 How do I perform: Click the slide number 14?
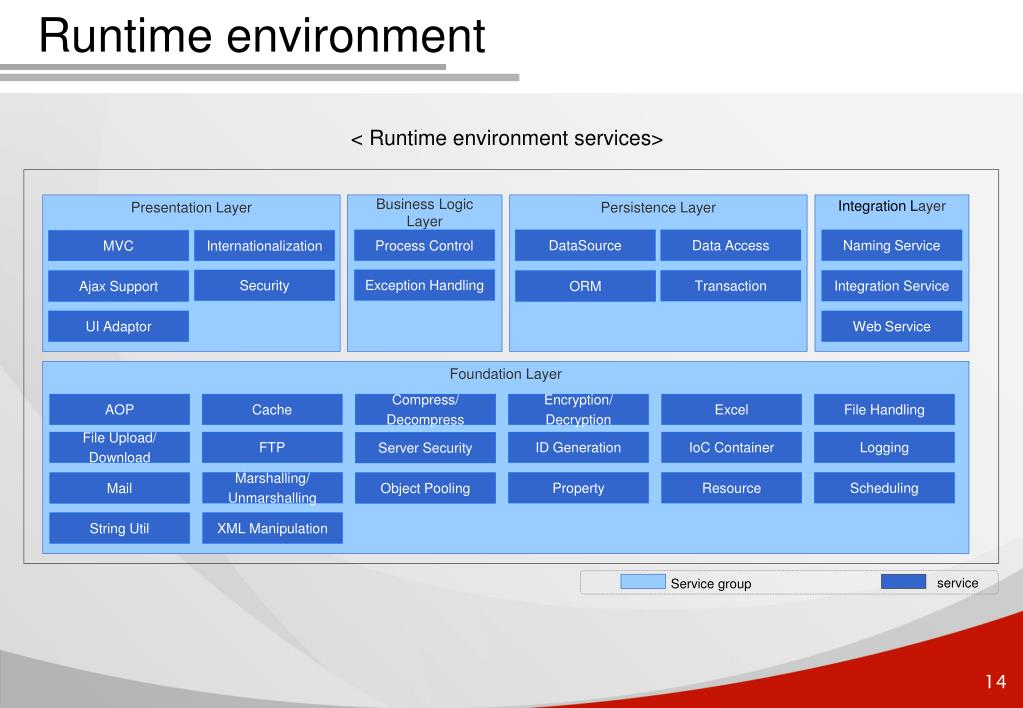click(996, 682)
